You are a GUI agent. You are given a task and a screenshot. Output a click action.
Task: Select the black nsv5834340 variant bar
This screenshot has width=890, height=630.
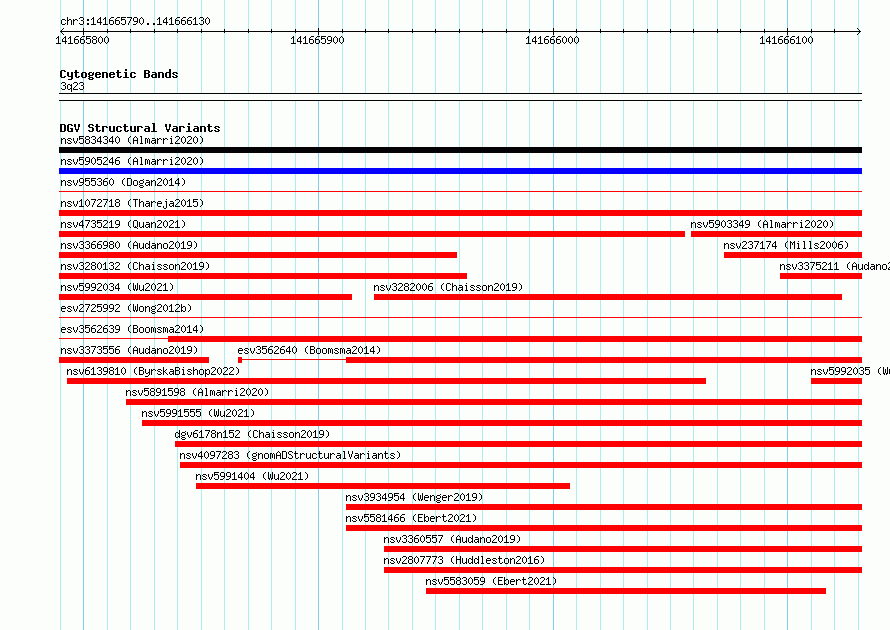[x=460, y=150]
